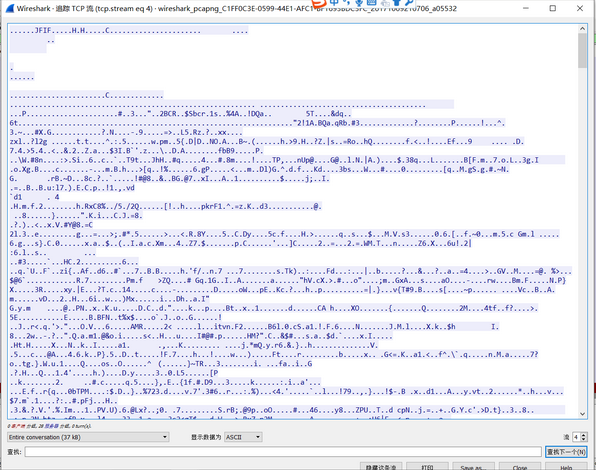Open the Sogou soft keyboard icon
Viewport: 596px width, 470px height.
(371, 3)
